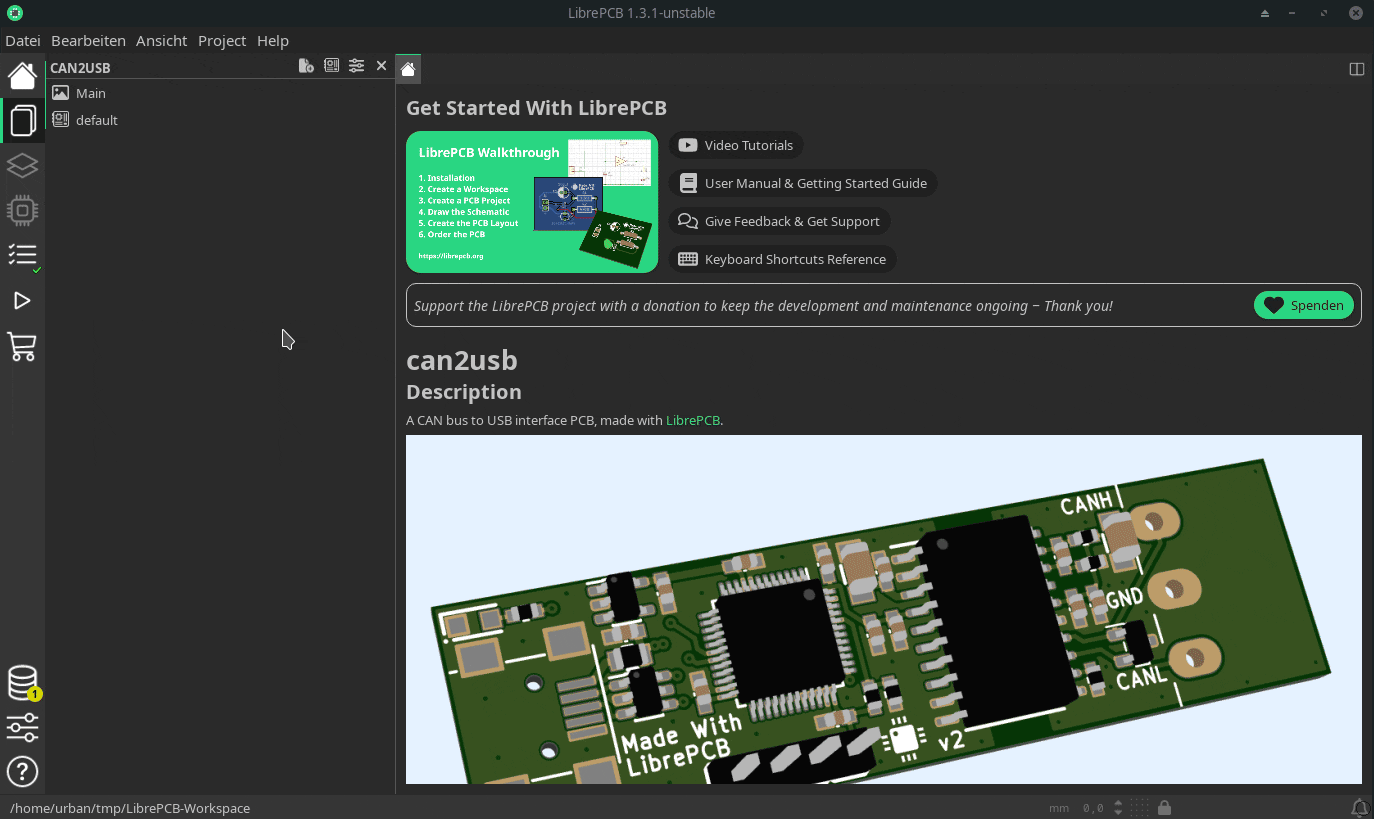Open the help question mark icon
This screenshot has width=1374, height=819.
22,772
